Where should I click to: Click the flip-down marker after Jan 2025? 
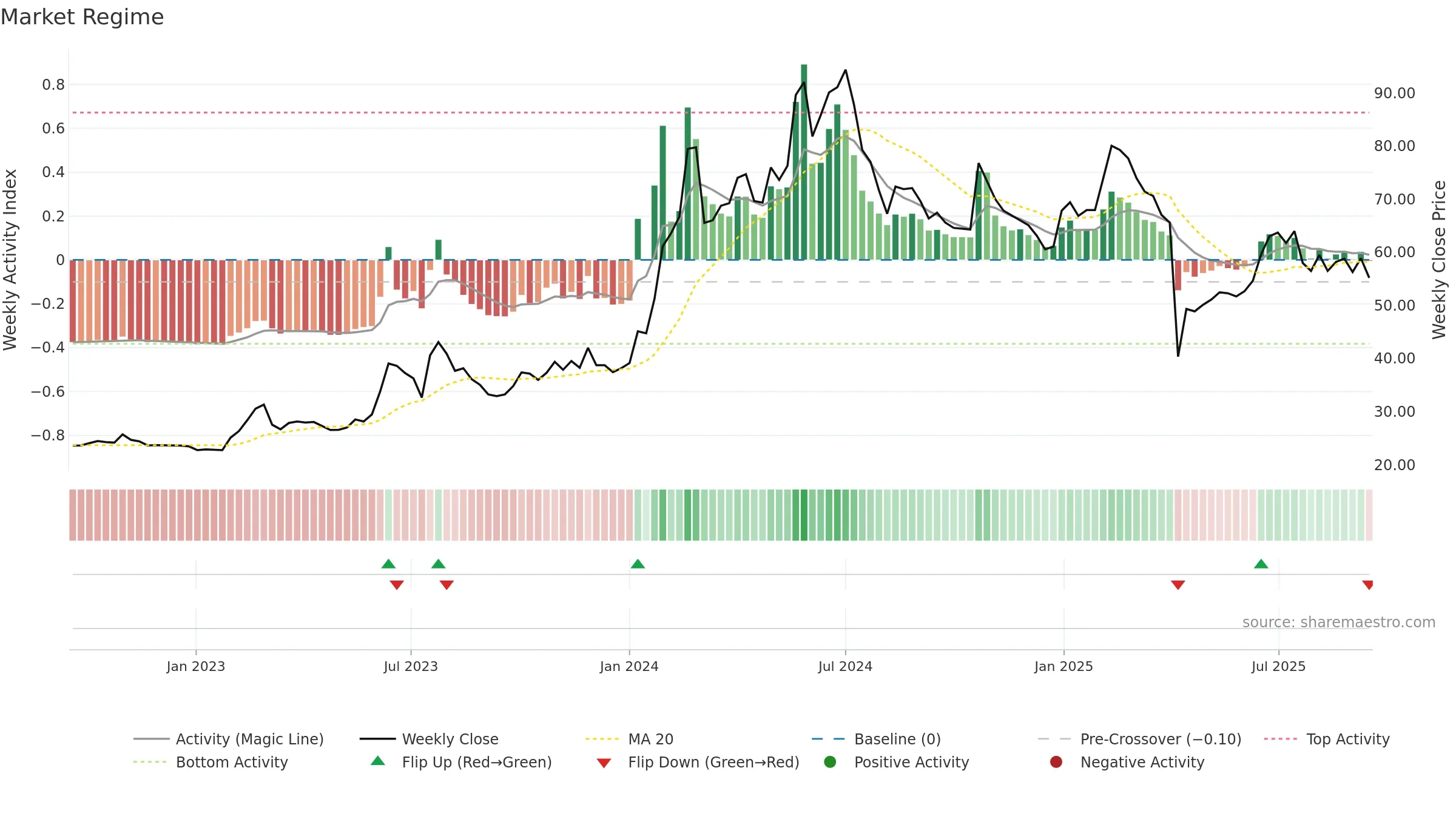tap(1178, 585)
